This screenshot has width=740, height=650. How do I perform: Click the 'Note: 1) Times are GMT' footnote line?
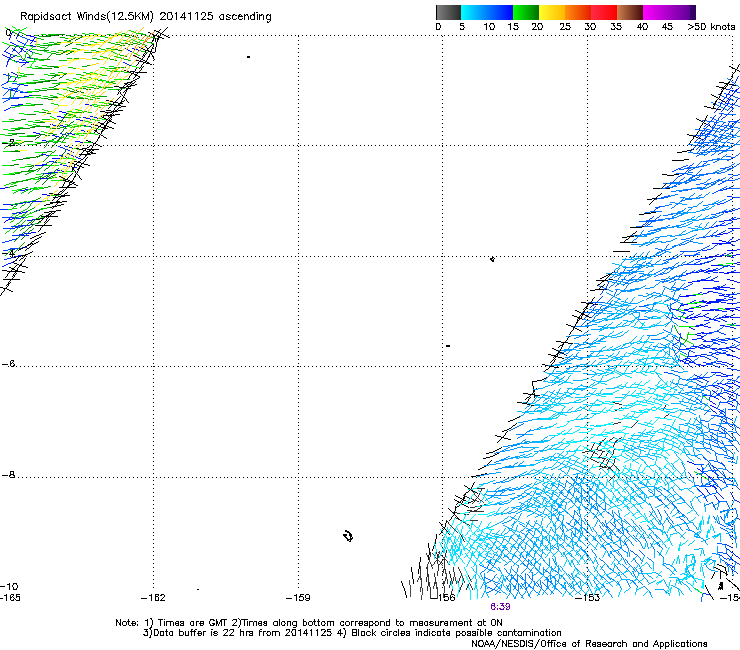(x=309, y=623)
